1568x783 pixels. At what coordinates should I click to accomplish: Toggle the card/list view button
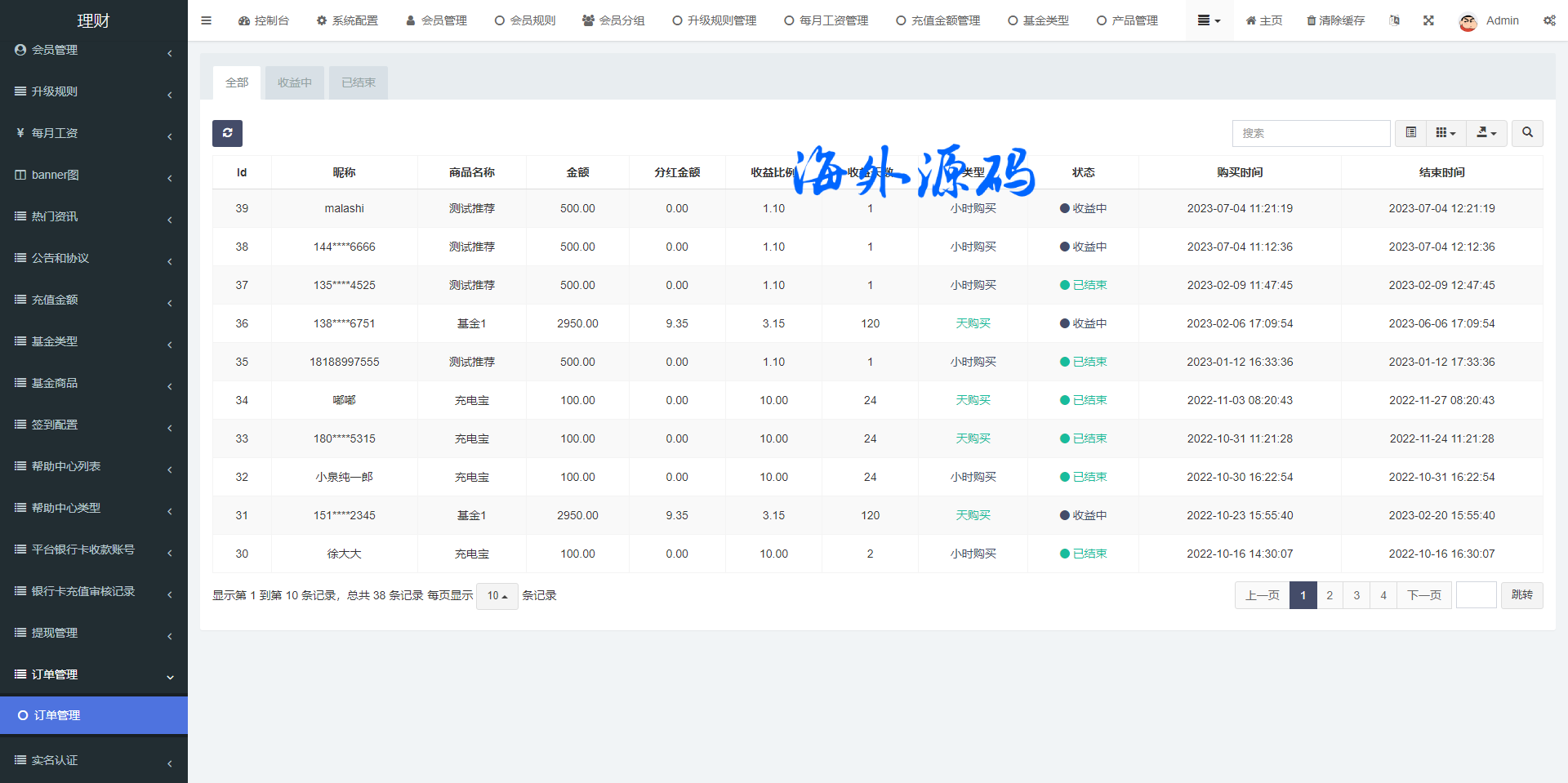click(1410, 133)
